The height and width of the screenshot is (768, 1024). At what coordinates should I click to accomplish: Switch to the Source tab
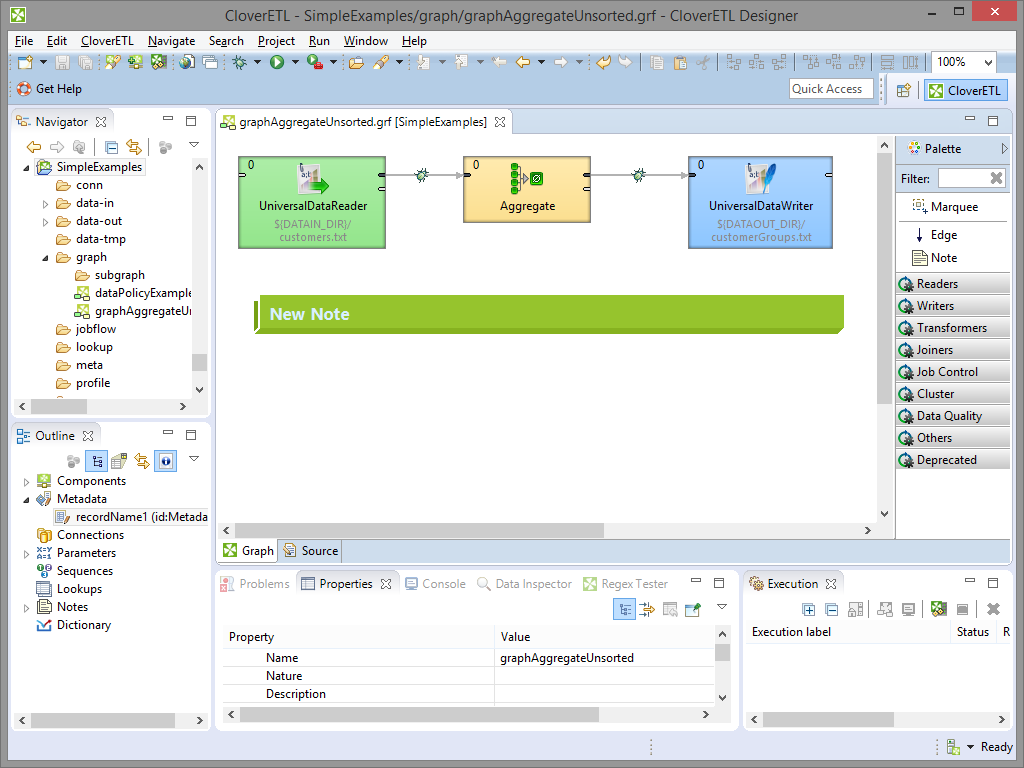coord(312,551)
